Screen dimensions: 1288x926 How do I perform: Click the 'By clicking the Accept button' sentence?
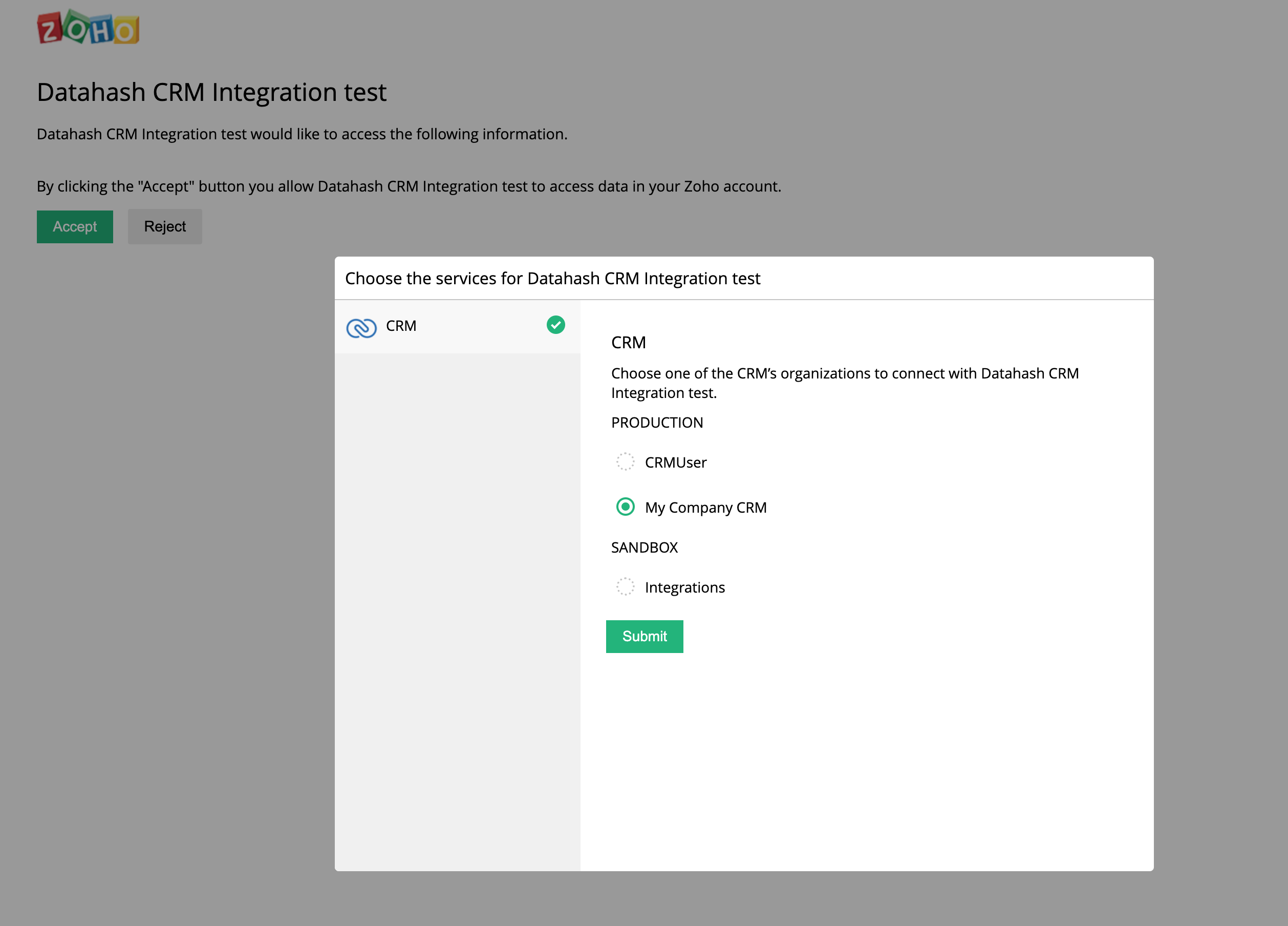click(409, 186)
